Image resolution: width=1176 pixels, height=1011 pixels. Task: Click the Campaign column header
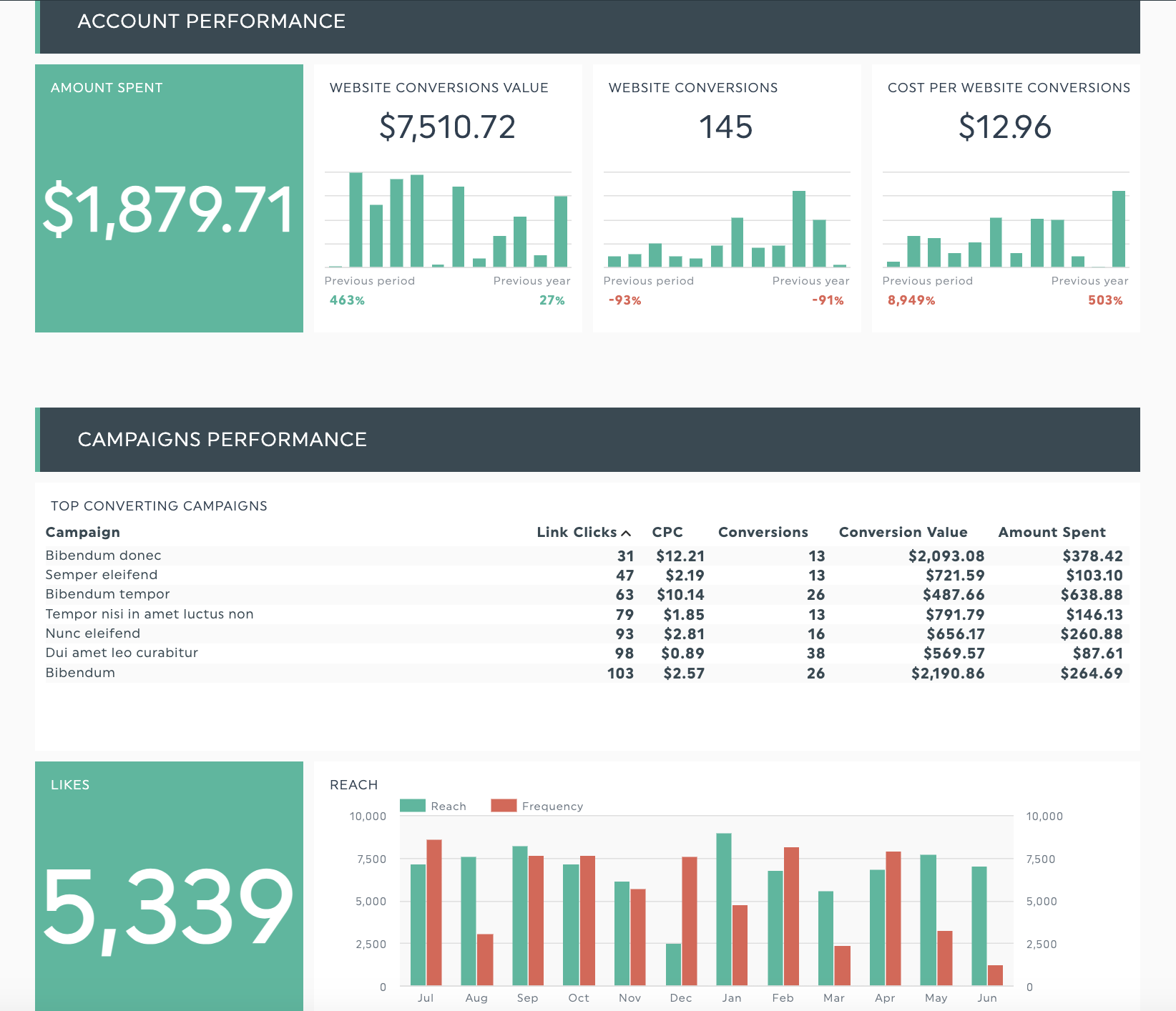tap(83, 533)
